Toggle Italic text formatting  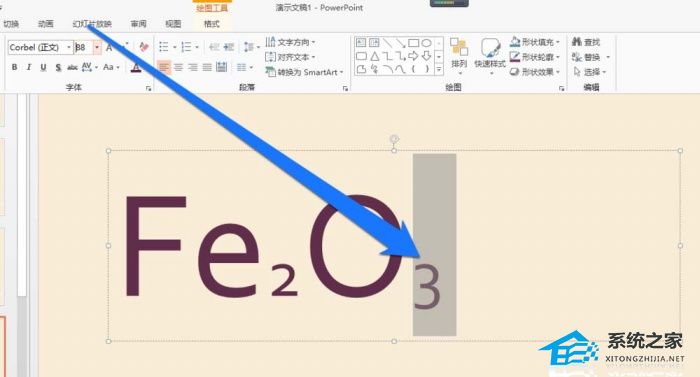tap(29, 67)
